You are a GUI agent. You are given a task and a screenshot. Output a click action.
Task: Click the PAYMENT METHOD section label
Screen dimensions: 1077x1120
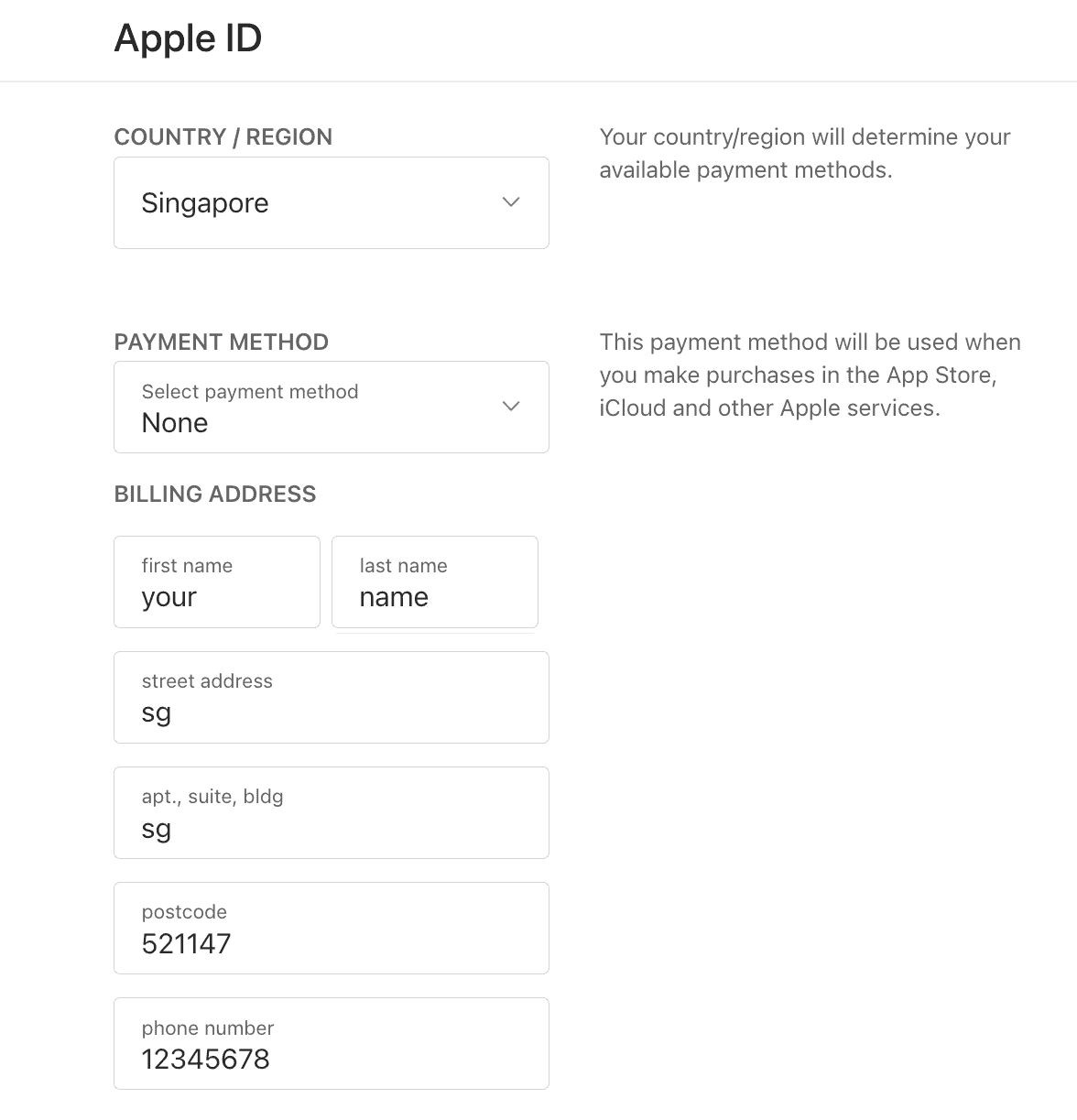point(221,343)
